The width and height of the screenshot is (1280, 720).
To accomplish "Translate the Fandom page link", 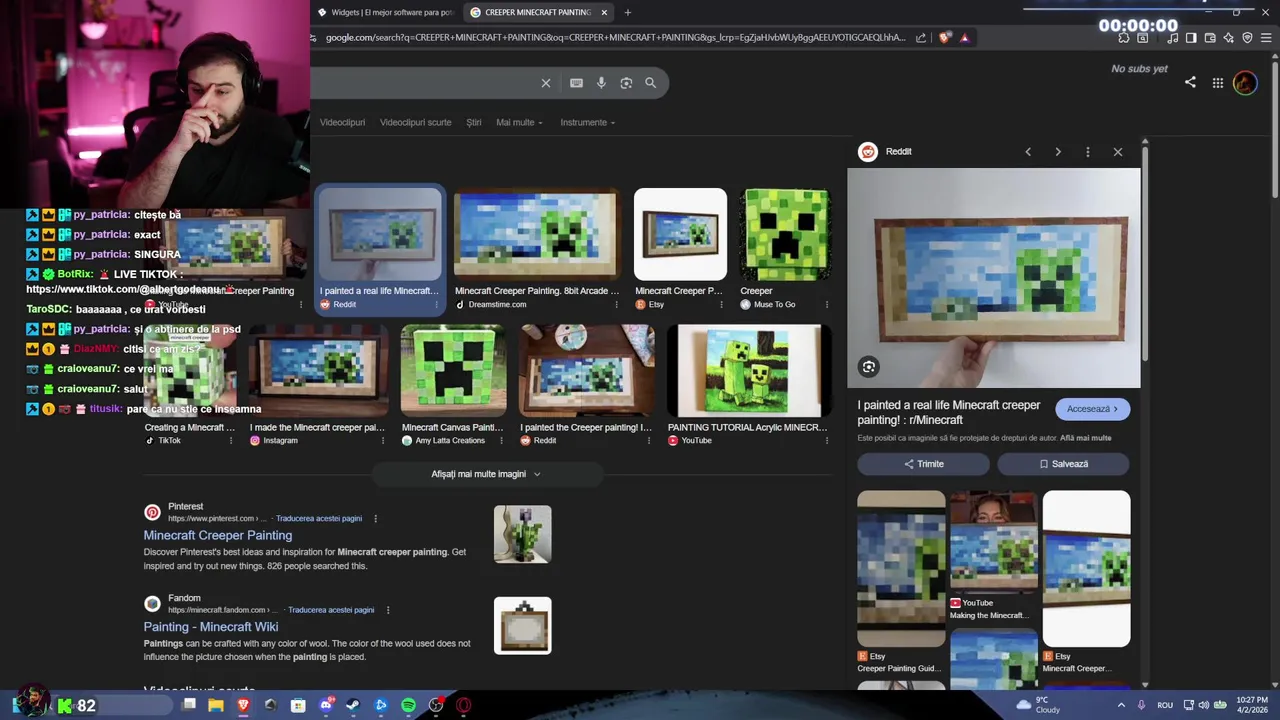I will coord(331,610).
